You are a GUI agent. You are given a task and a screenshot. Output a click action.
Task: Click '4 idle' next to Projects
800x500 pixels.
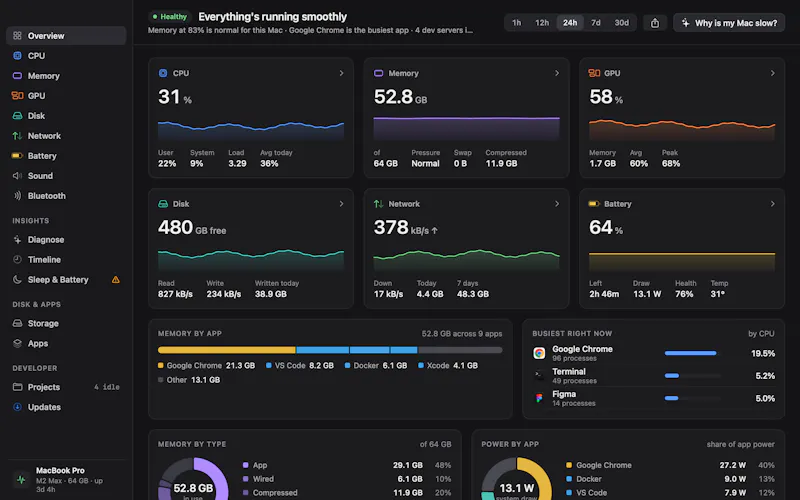click(107, 387)
